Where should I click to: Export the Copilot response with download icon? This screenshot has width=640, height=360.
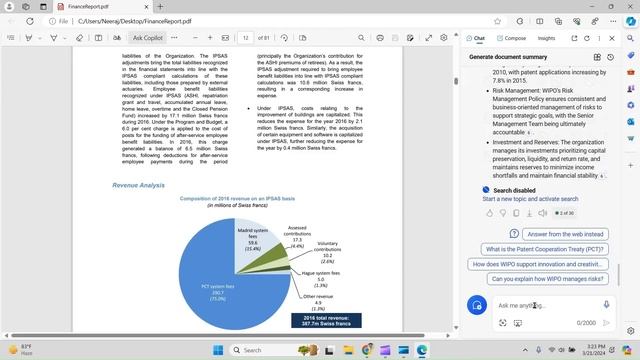click(529, 213)
